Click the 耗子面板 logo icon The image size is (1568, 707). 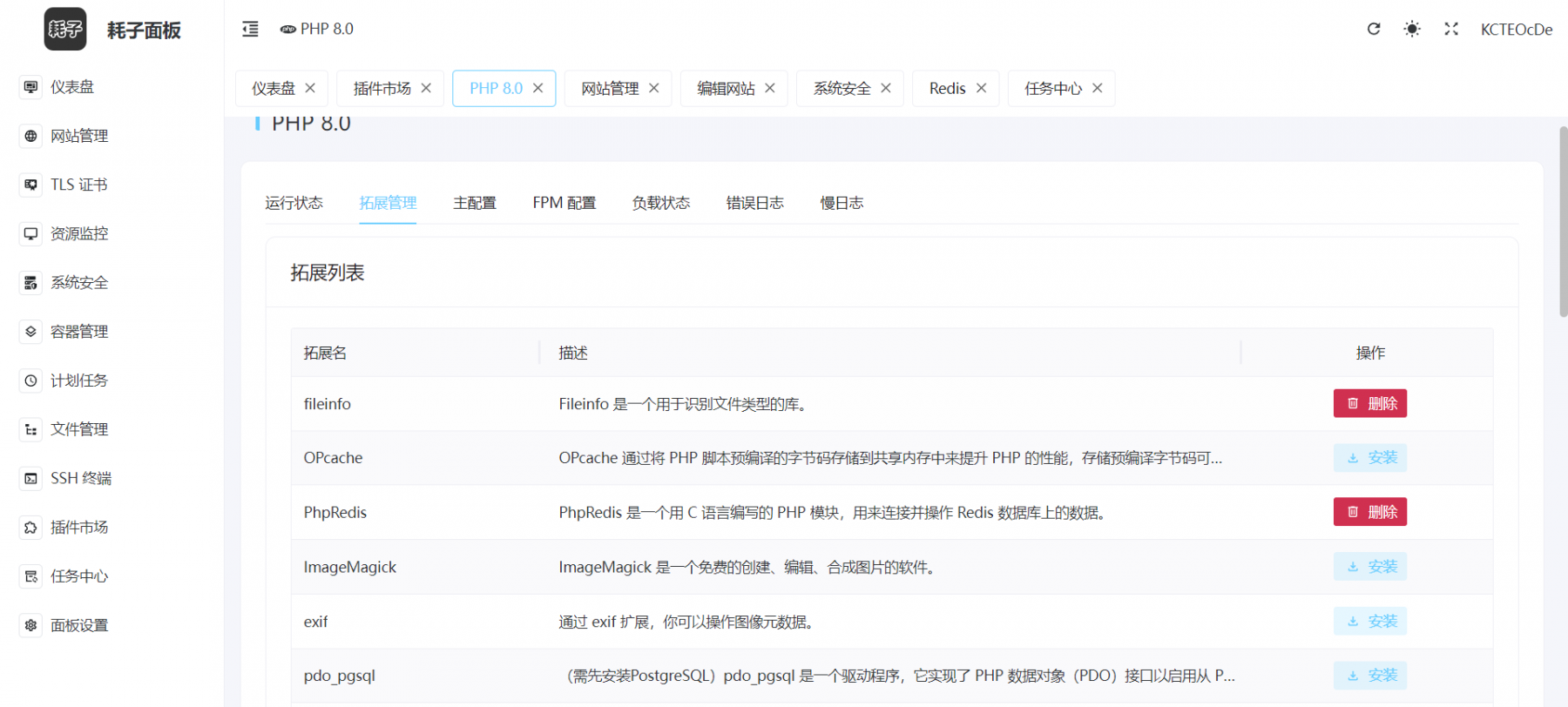click(x=65, y=29)
